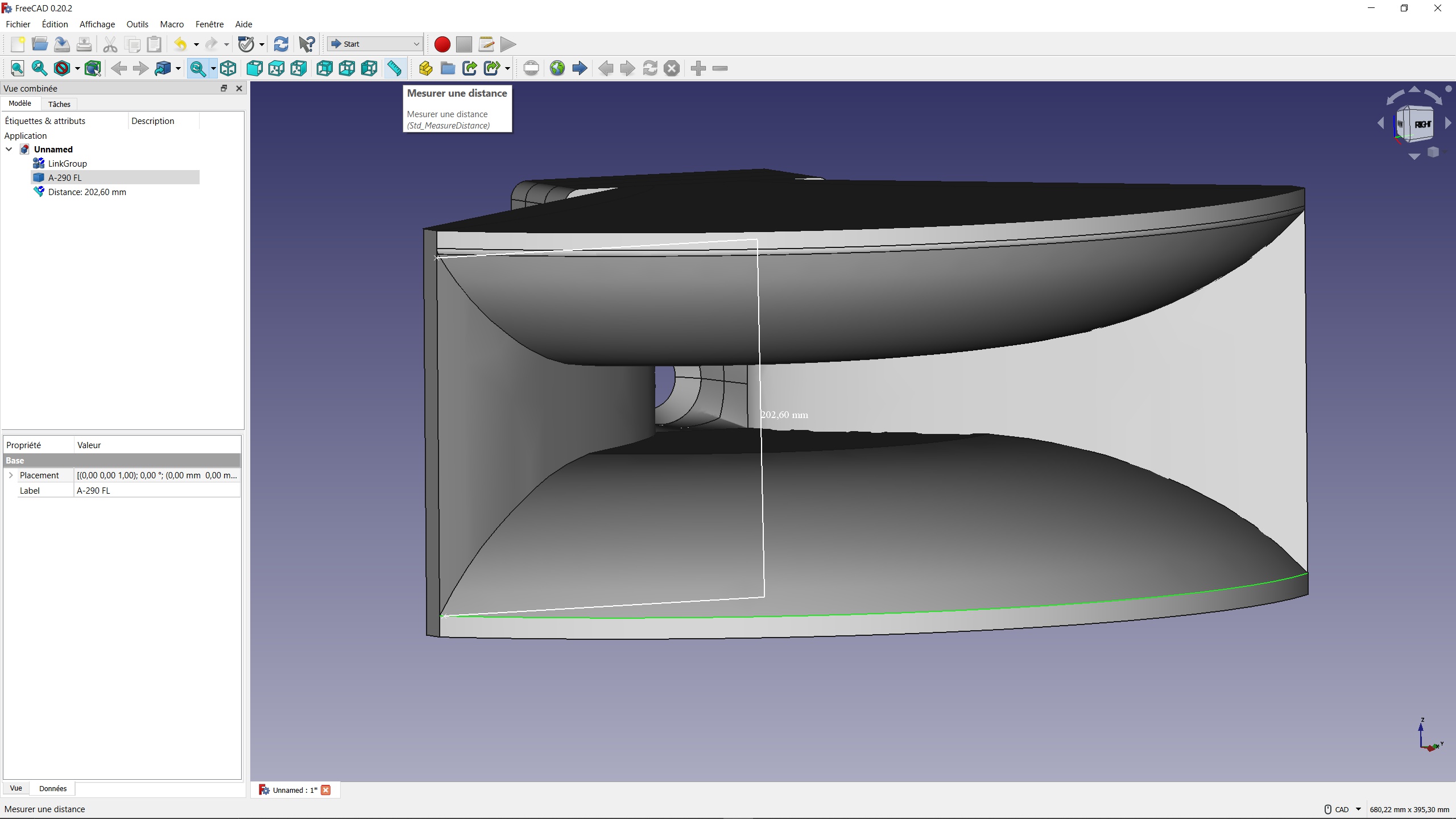Switch to the Données property tab

[53, 788]
